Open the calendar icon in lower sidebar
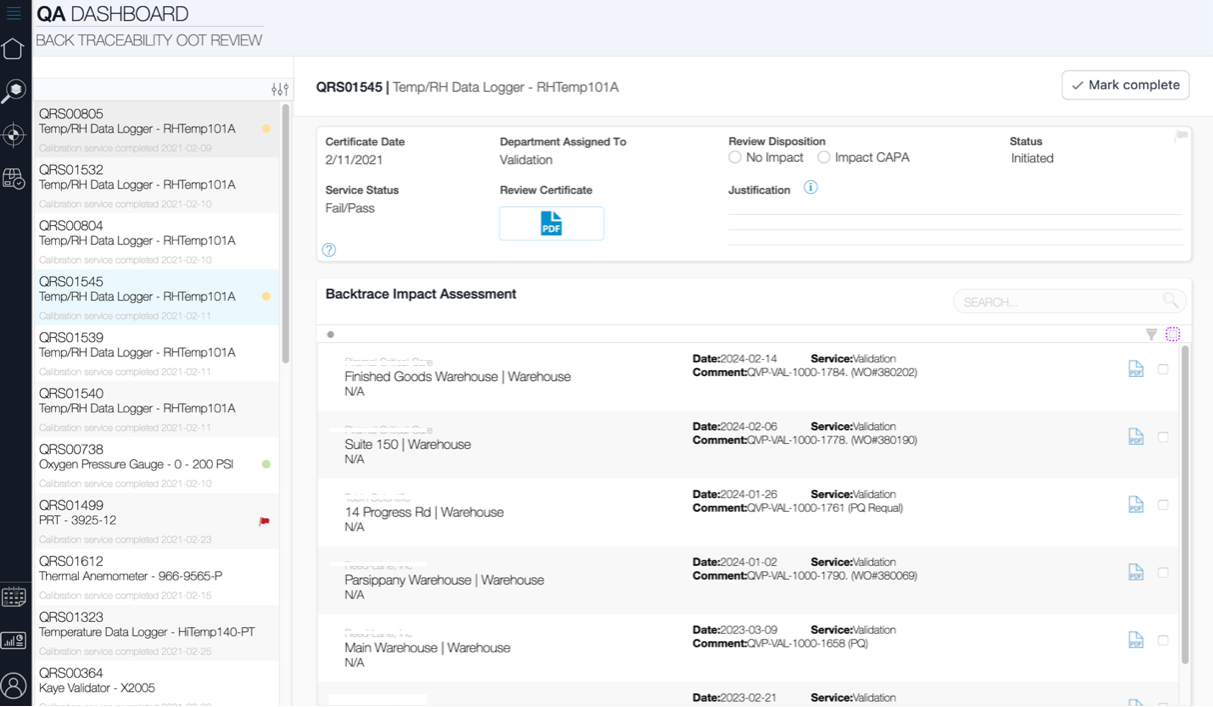The image size is (1213, 707). (14, 596)
